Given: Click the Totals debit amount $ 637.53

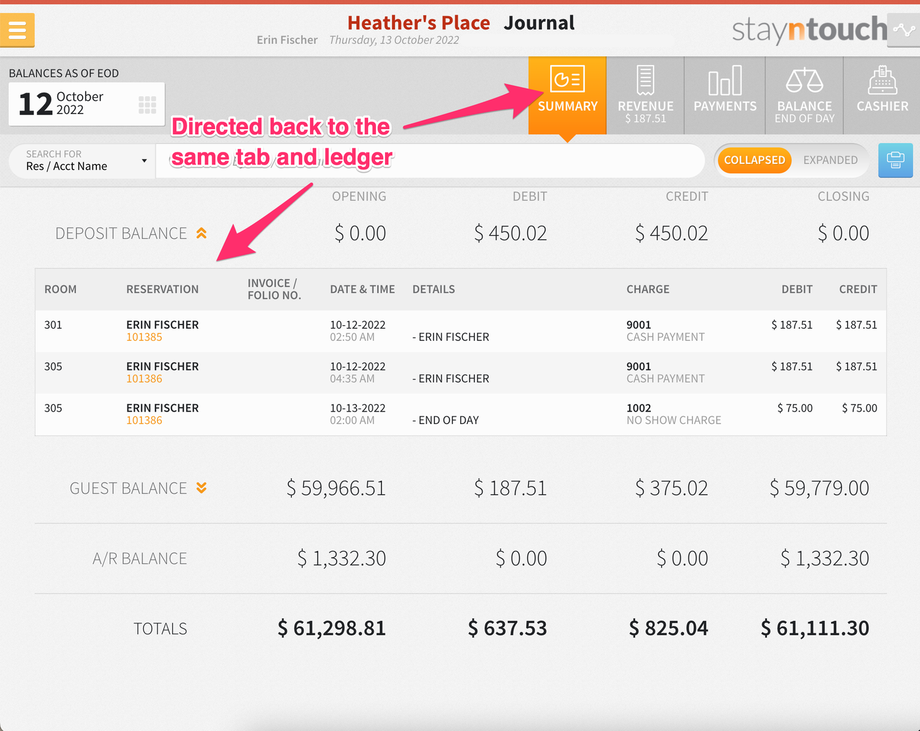Looking at the screenshot, I should coord(508,628).
